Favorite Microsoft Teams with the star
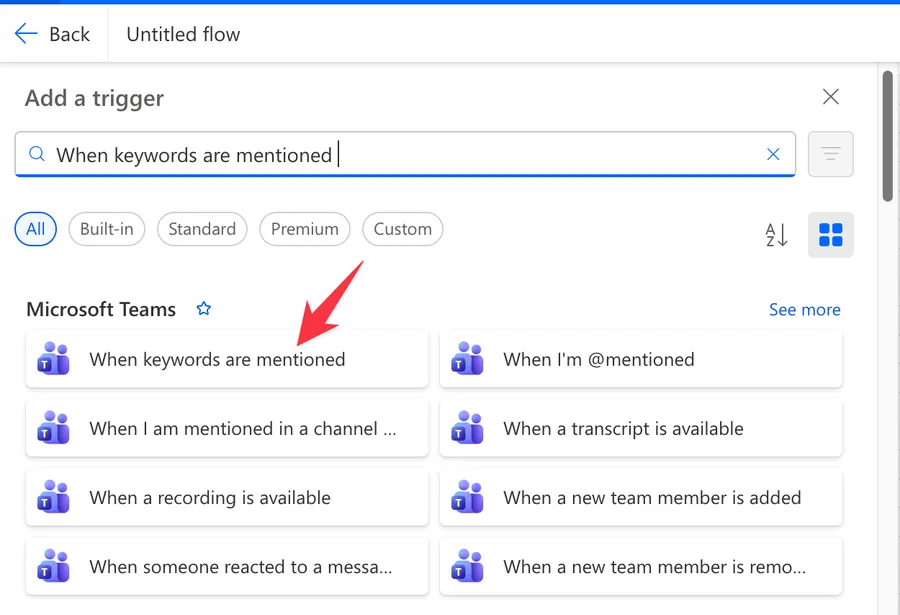Screen dimensions: 900x615 pyautogui.click(x=204, y=309)
